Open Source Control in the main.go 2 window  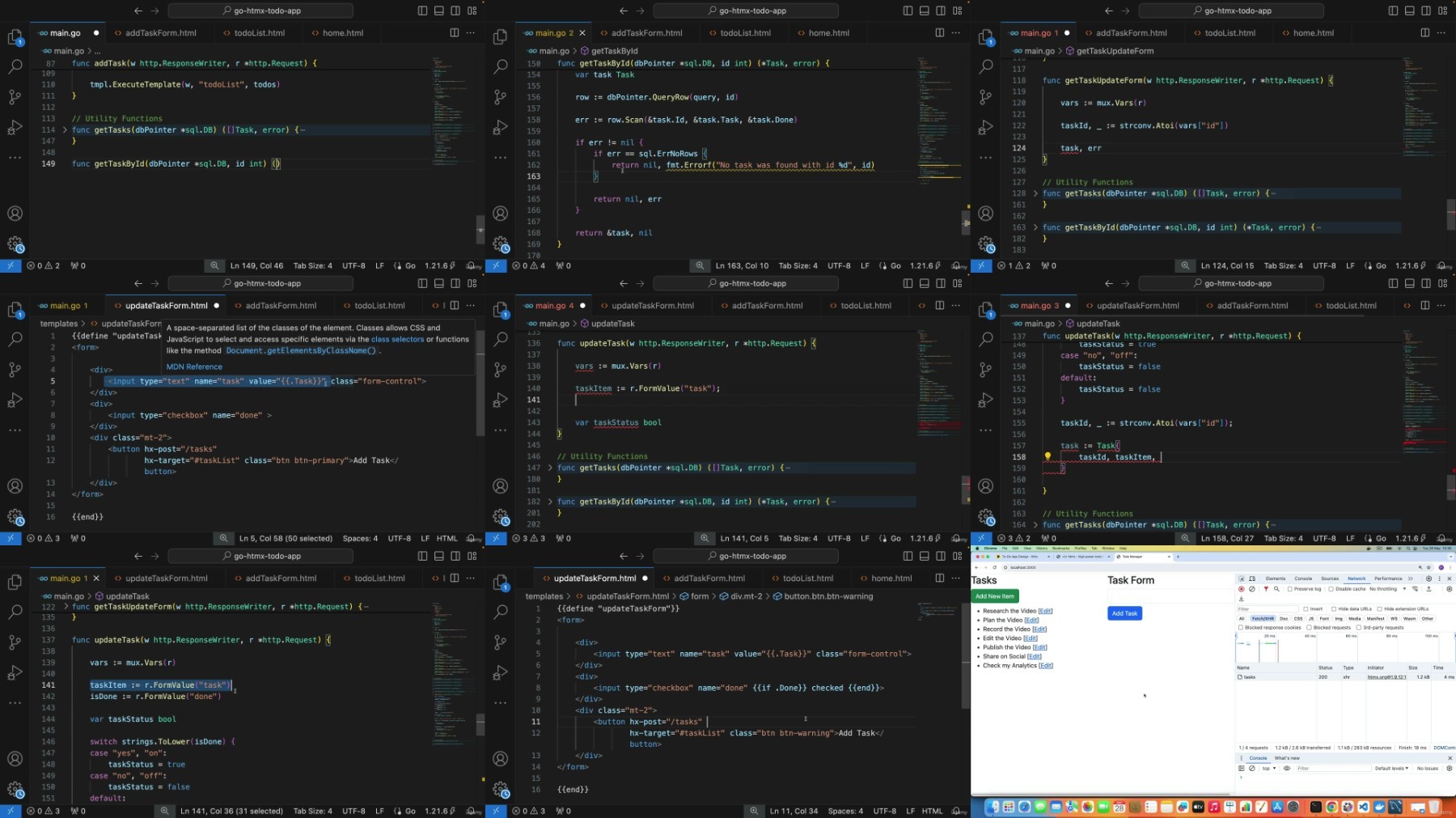pyautogui.click(x=501, y=97)
